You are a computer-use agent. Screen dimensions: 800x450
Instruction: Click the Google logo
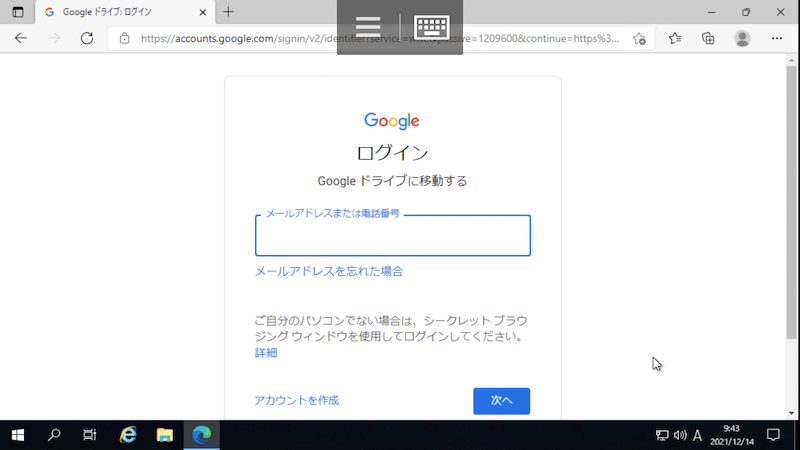pos(392,121)
